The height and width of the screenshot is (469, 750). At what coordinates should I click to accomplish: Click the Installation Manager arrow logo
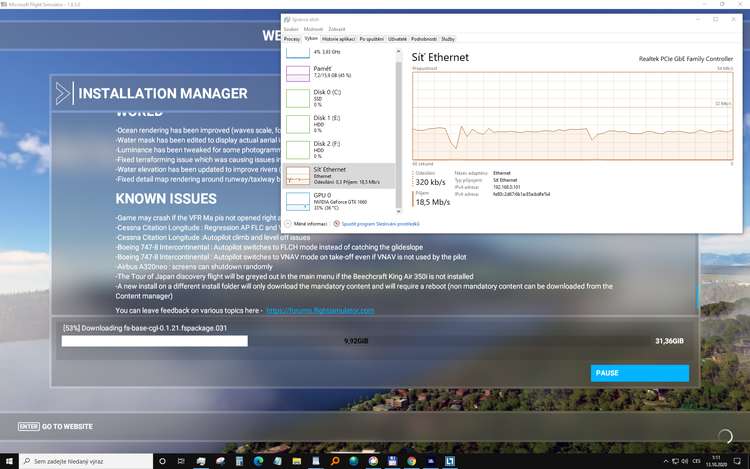(x=63, y=93)
